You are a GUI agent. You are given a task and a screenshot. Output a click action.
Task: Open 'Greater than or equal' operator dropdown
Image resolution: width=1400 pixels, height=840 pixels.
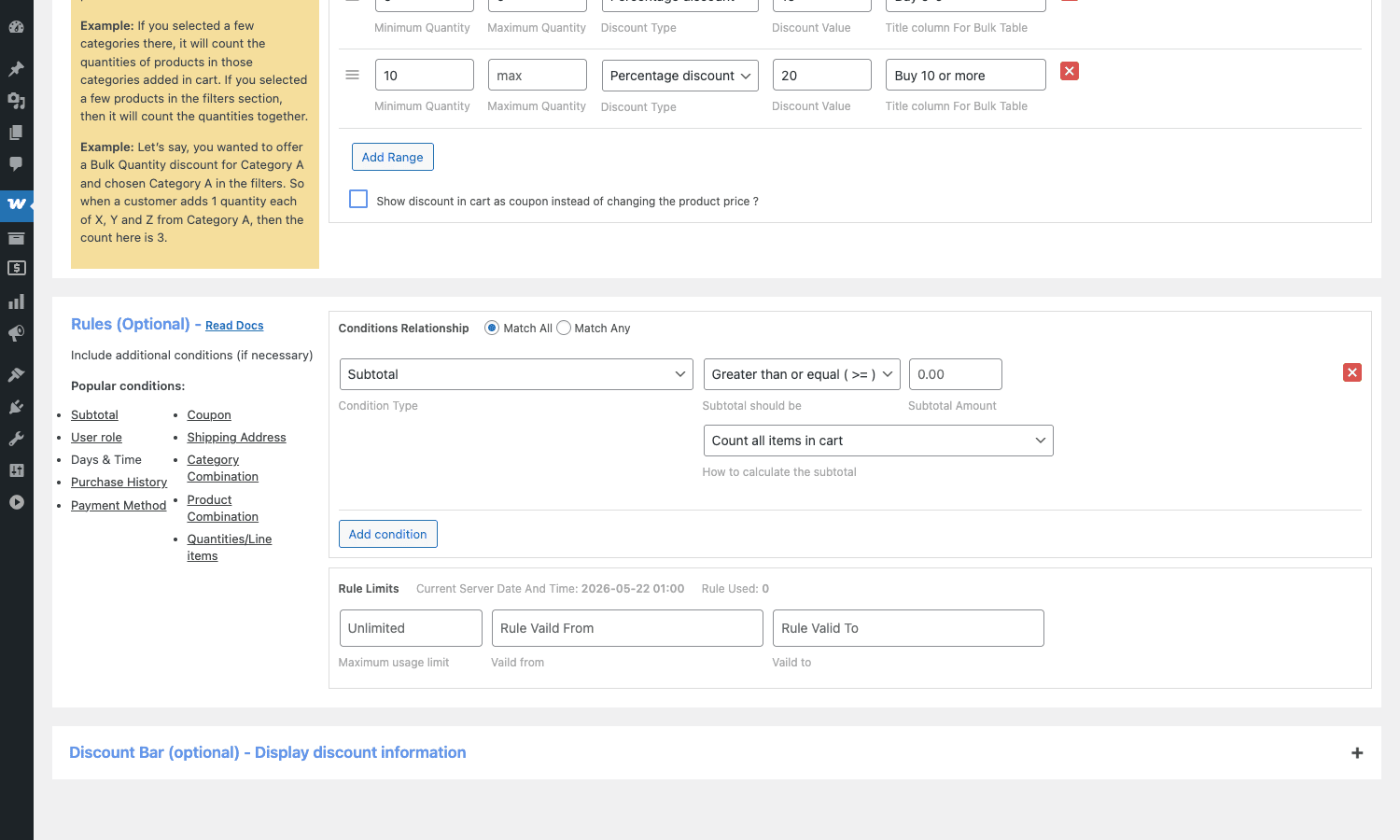pos(802,374)
